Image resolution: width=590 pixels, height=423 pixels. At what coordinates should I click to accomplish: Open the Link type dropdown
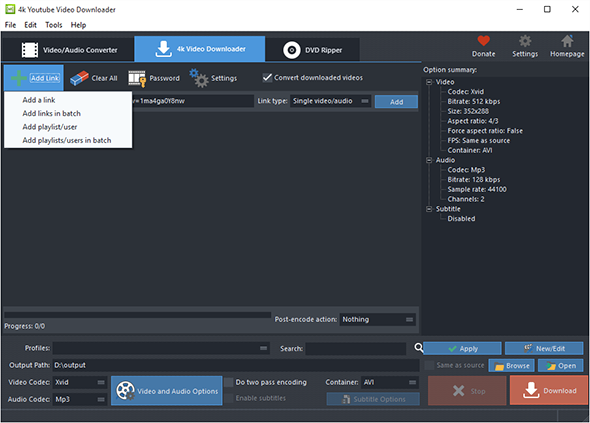pos(330,101)
